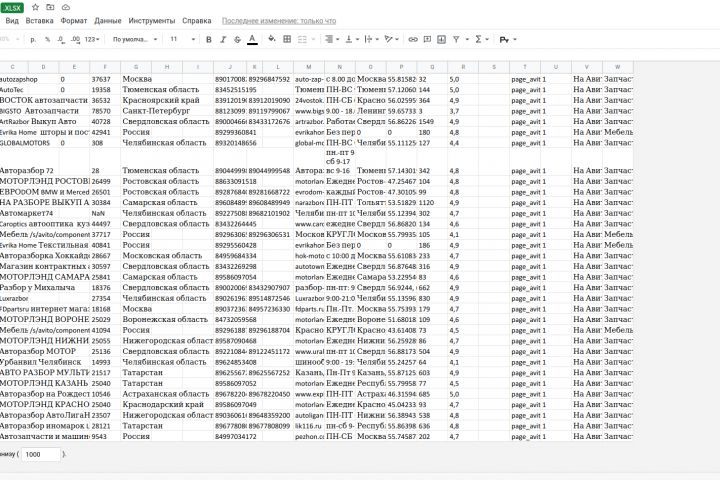Open the horizontal align dropdown
This screenshot has height=480, width=720.
(332, 40)
